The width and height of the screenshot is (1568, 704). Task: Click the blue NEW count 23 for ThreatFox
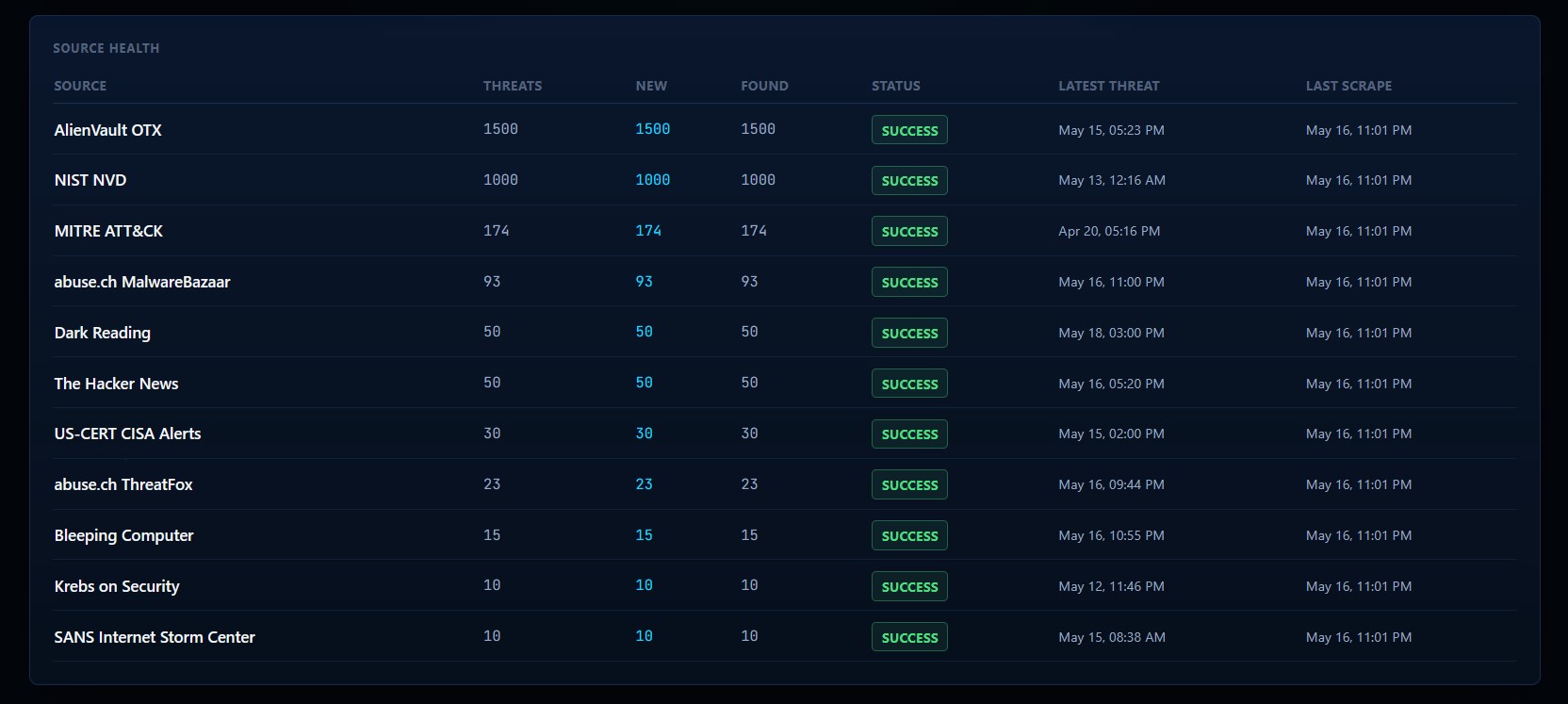click(644, 484)
